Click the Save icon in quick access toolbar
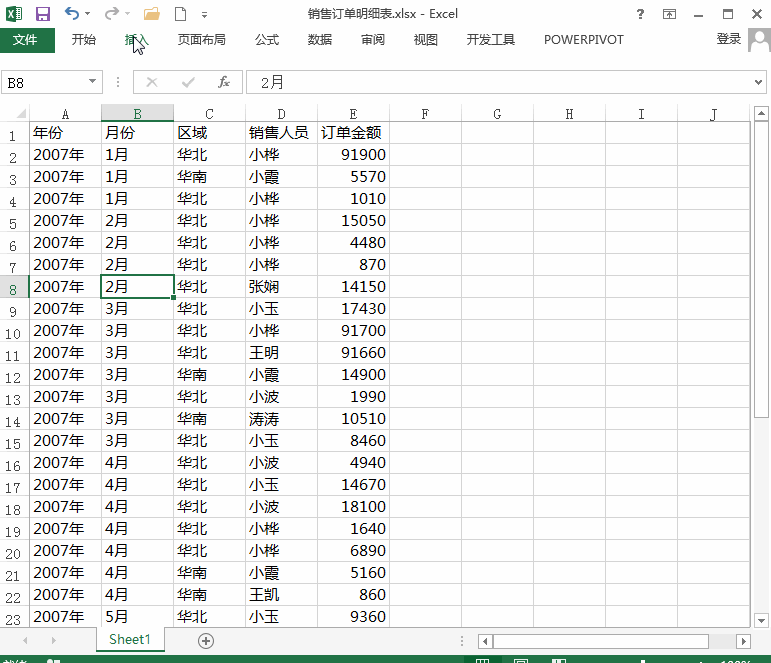This screenshot has width=771, height=663. tap(43, 14)
